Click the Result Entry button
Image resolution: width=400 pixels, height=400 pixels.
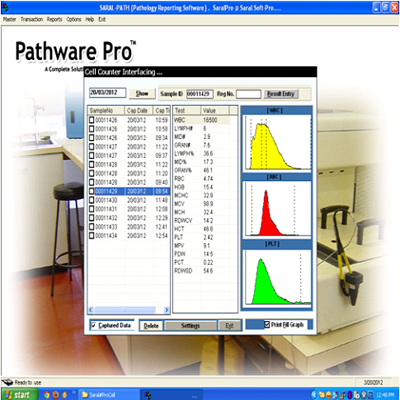coord(281,94)
